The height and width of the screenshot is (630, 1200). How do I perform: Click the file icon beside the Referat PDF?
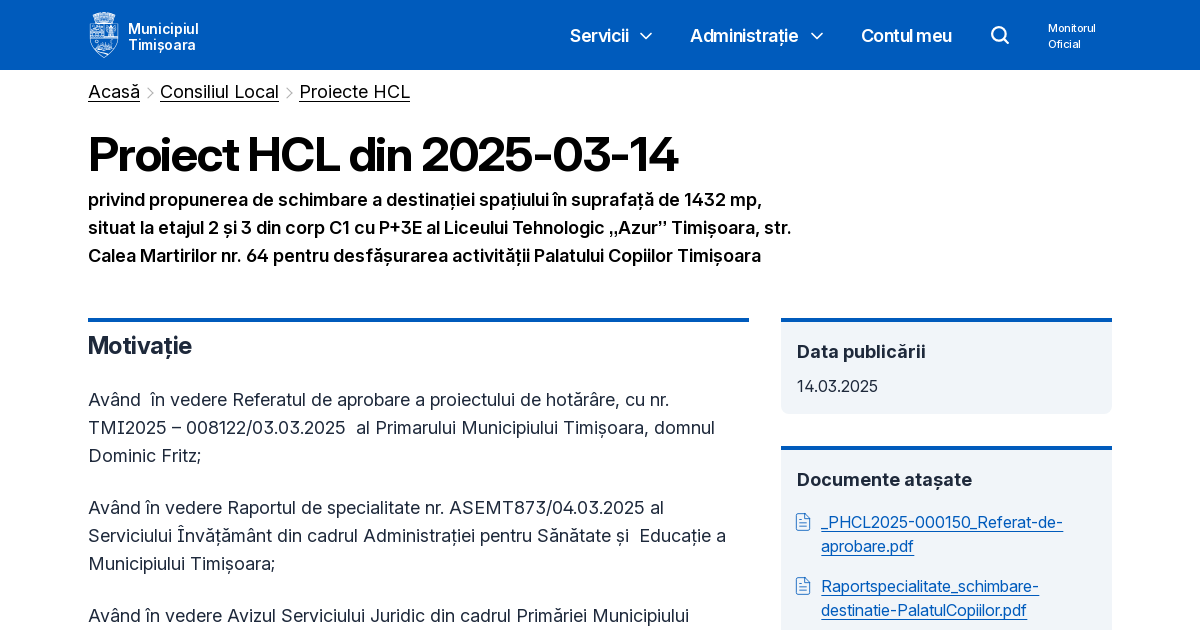click(803, 521)
